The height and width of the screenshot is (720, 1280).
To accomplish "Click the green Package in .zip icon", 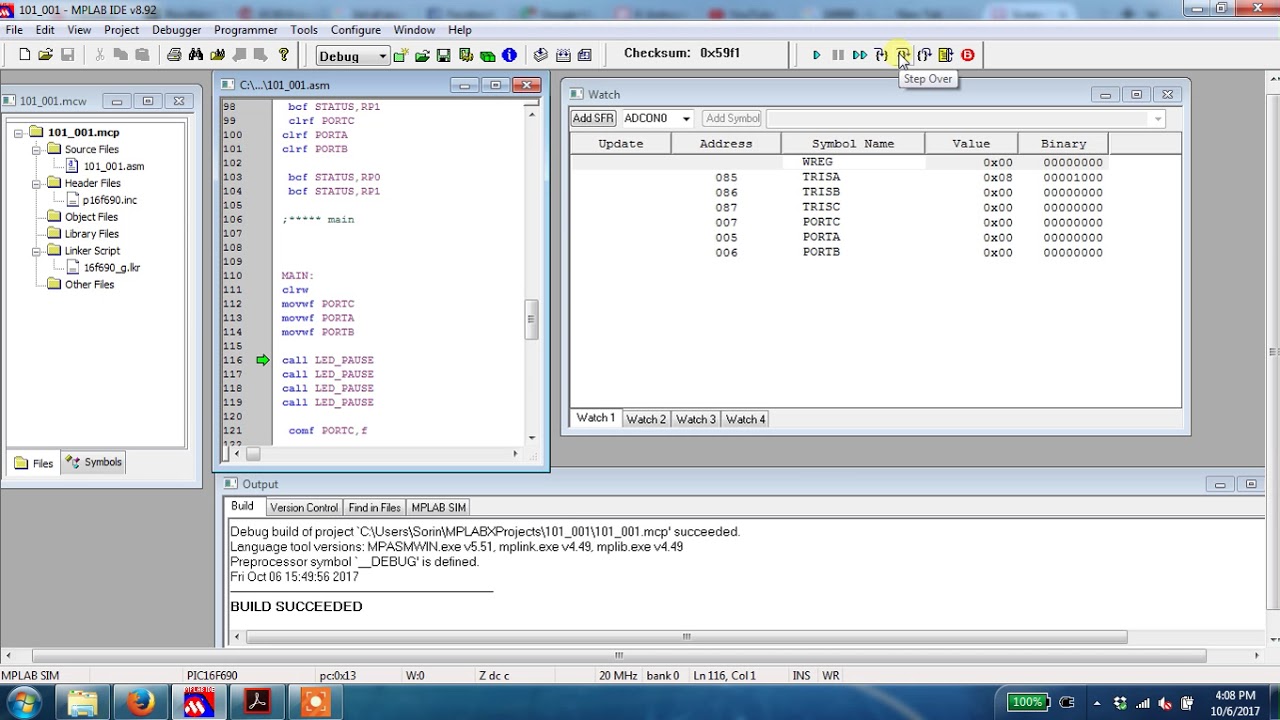I will click(487, 55).
